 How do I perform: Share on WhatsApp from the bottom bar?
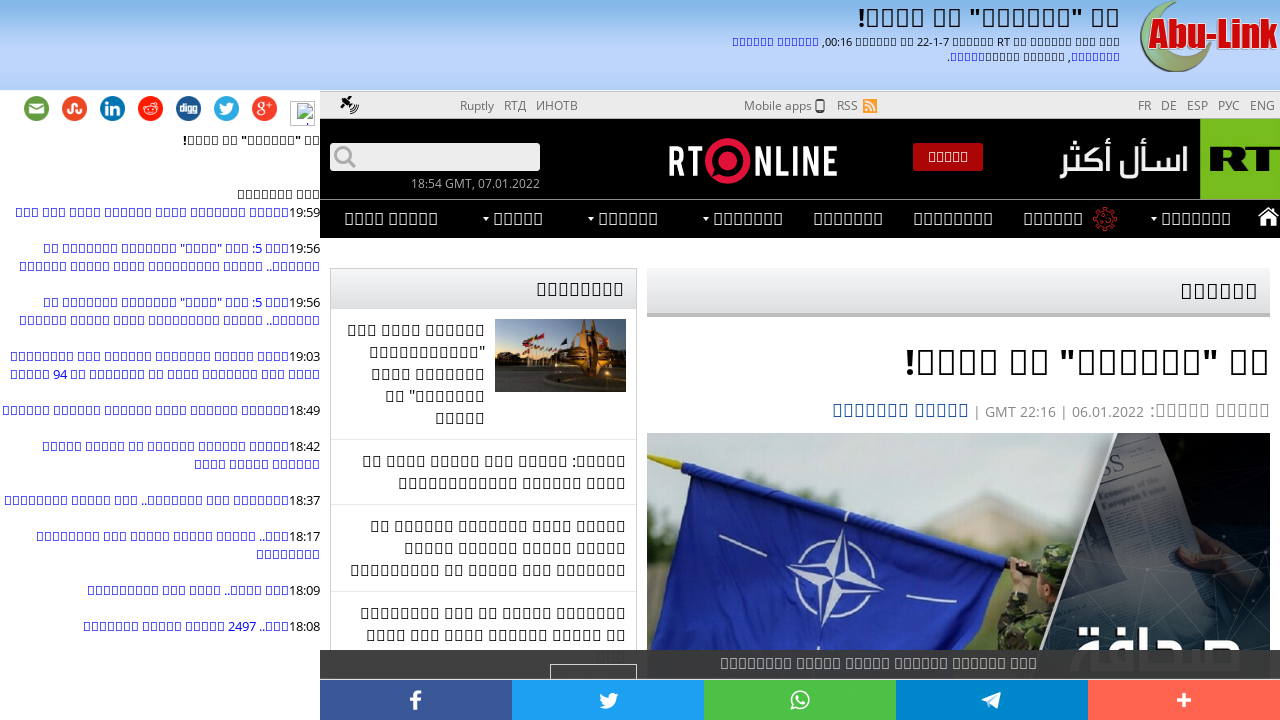coord(799,700)
